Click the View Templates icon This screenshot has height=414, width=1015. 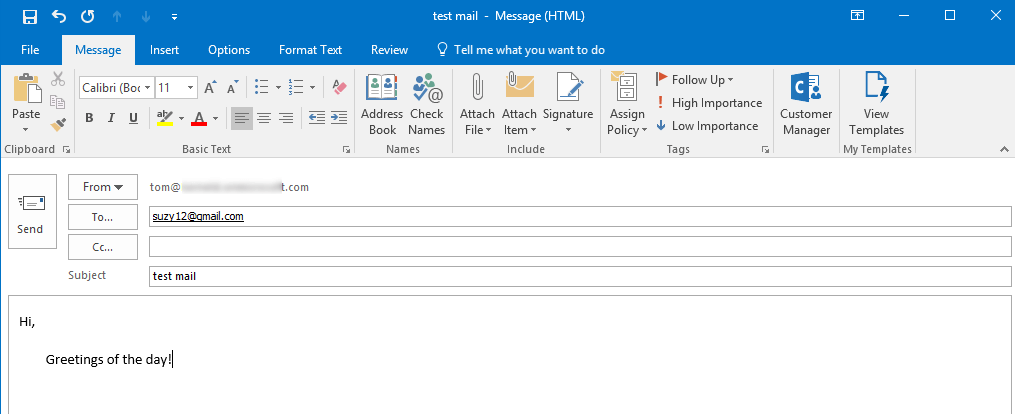(x=876, y=104)
